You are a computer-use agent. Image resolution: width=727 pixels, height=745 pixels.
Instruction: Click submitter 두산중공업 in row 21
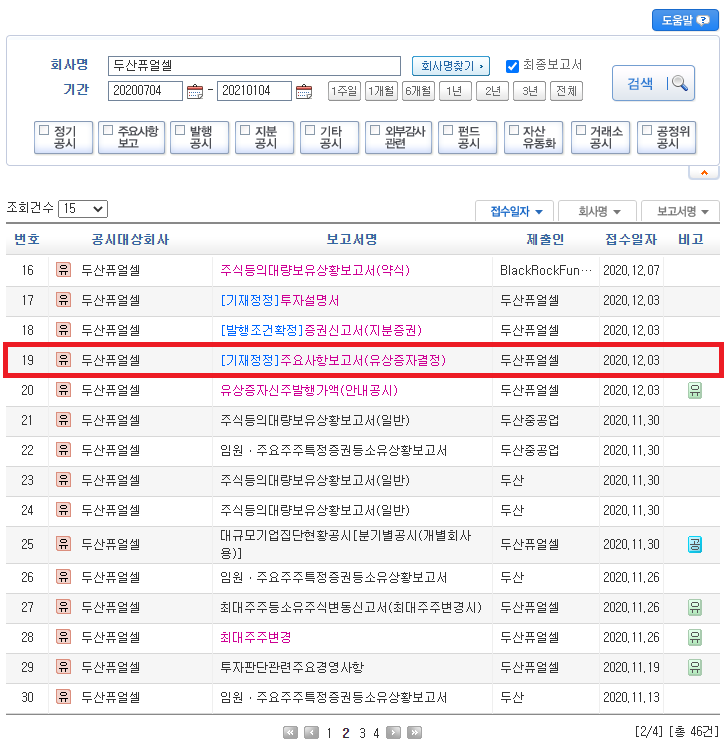pyautogui.click(x=529, y=420)
